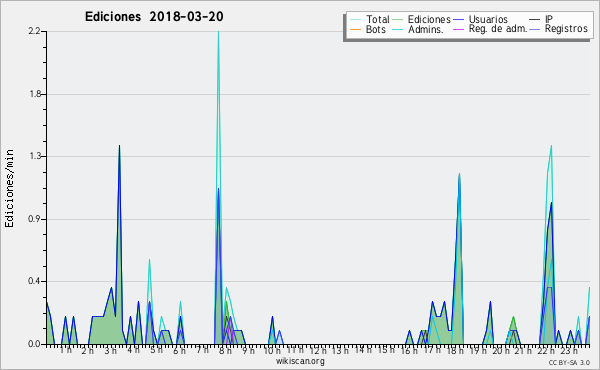
Task: Click the y-axis value 0.9
Action: pos(34,219)
